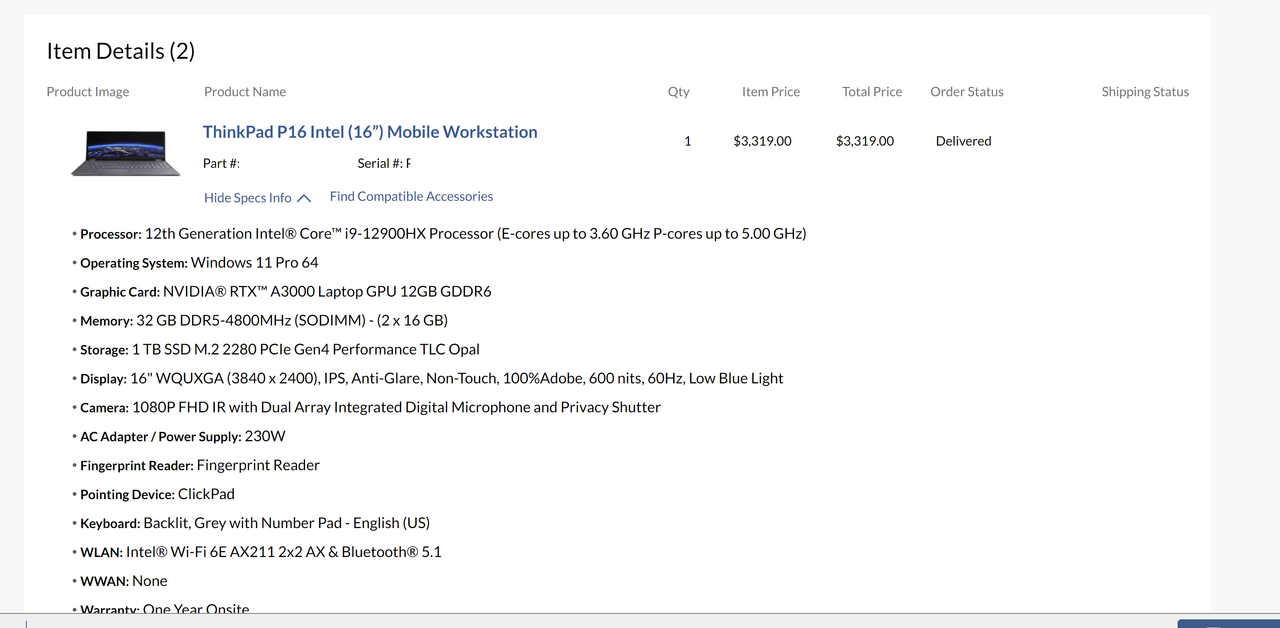Select the Keyboard Backlit Grey spec line

[251, 524]
